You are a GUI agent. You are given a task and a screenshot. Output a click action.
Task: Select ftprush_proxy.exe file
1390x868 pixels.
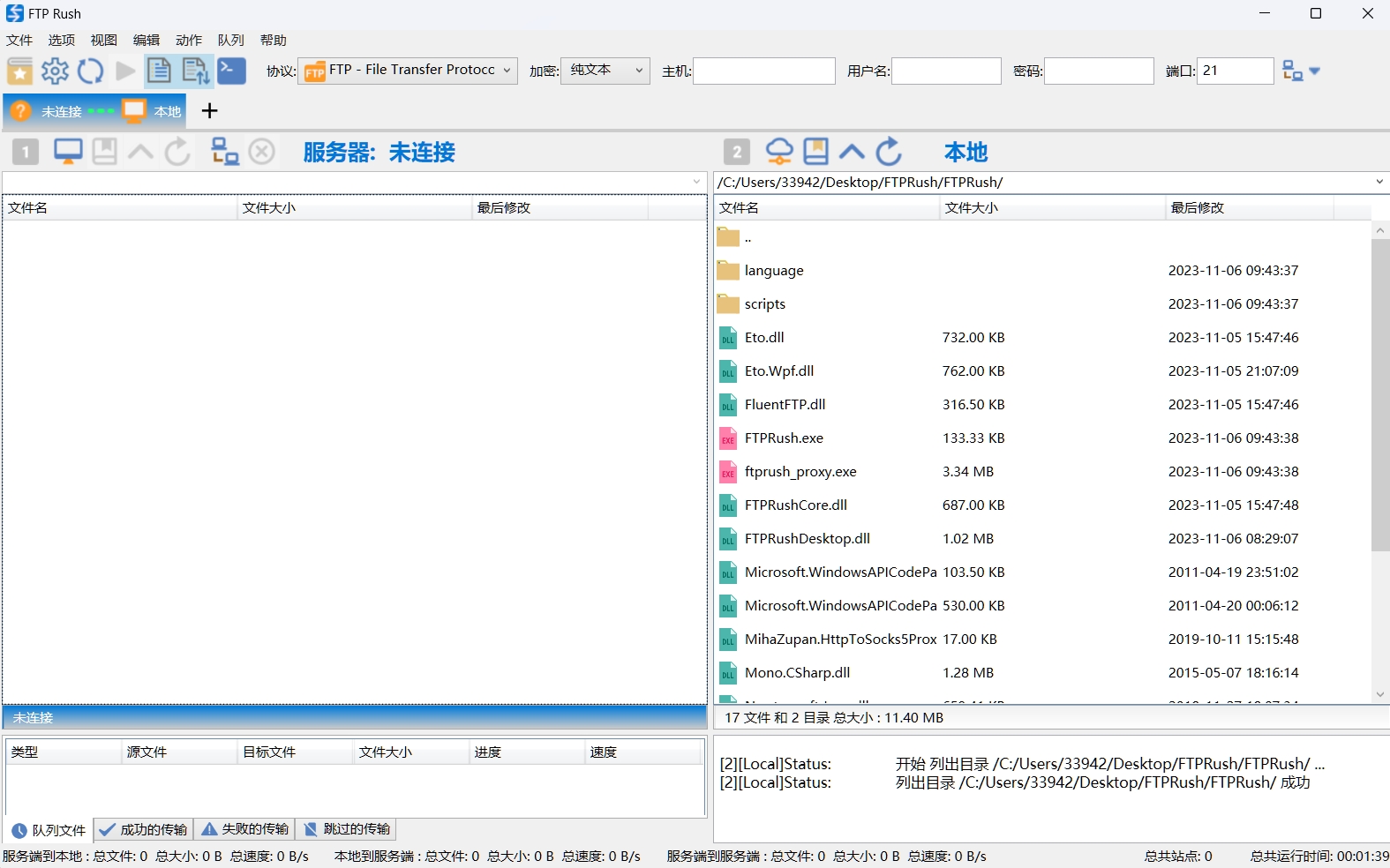pyautogui.click(x=1042, y=472)
